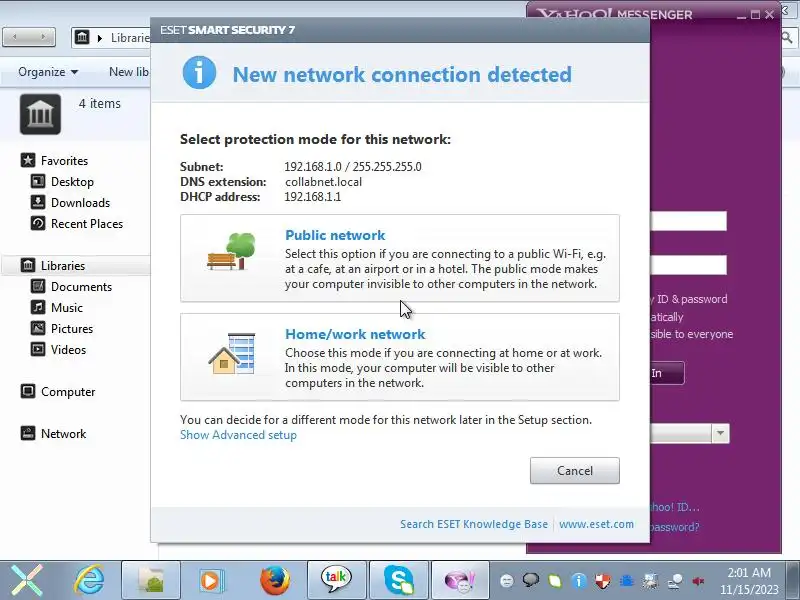The height and width of the screenshot is (600, 800).
Task: Click the park bench public network icon
Action: pos(231,252)
